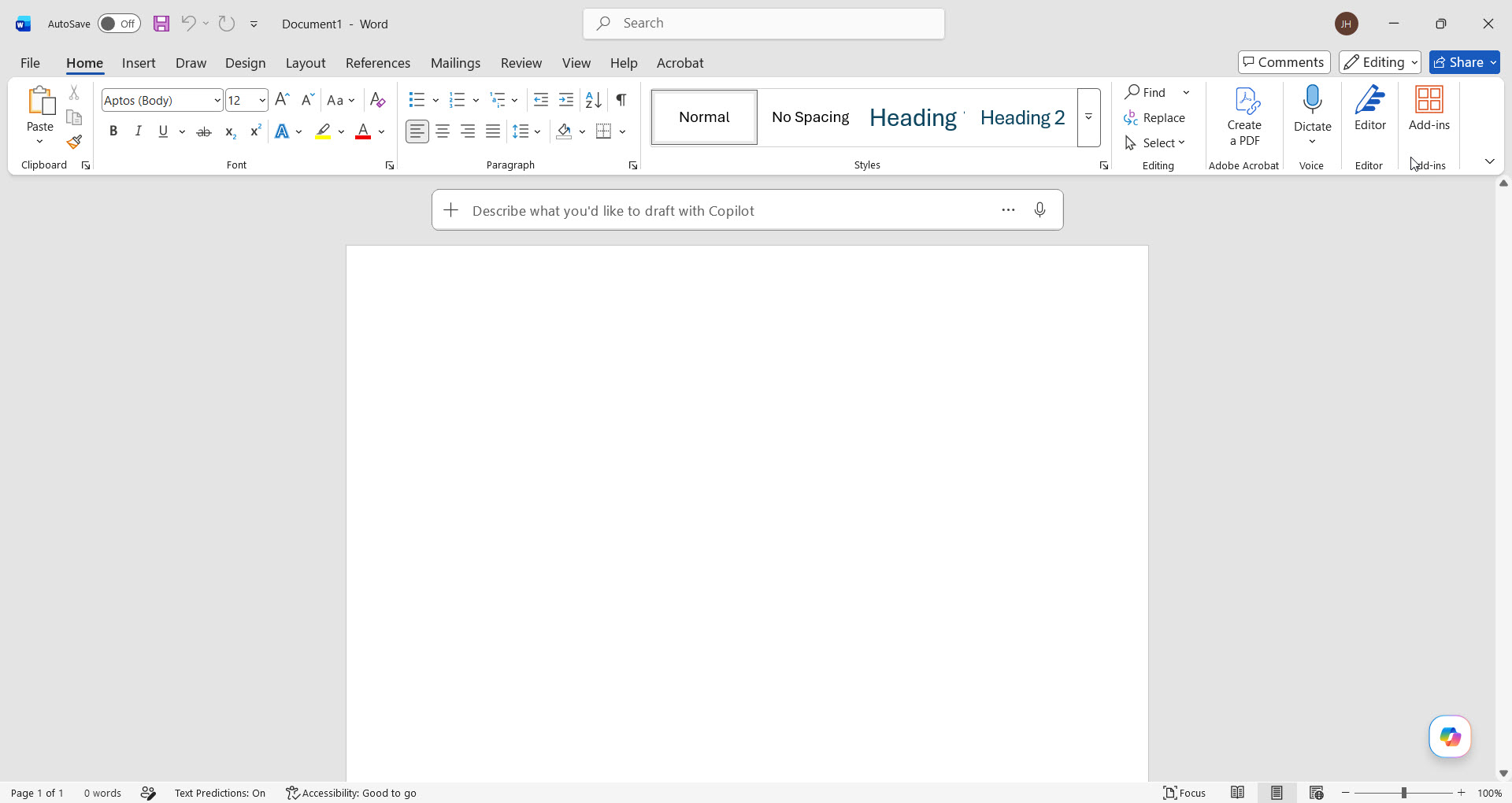The height and width of the screenshot is (803, 1512).
Task: Switch to the Layout tab
Action: 306,63
